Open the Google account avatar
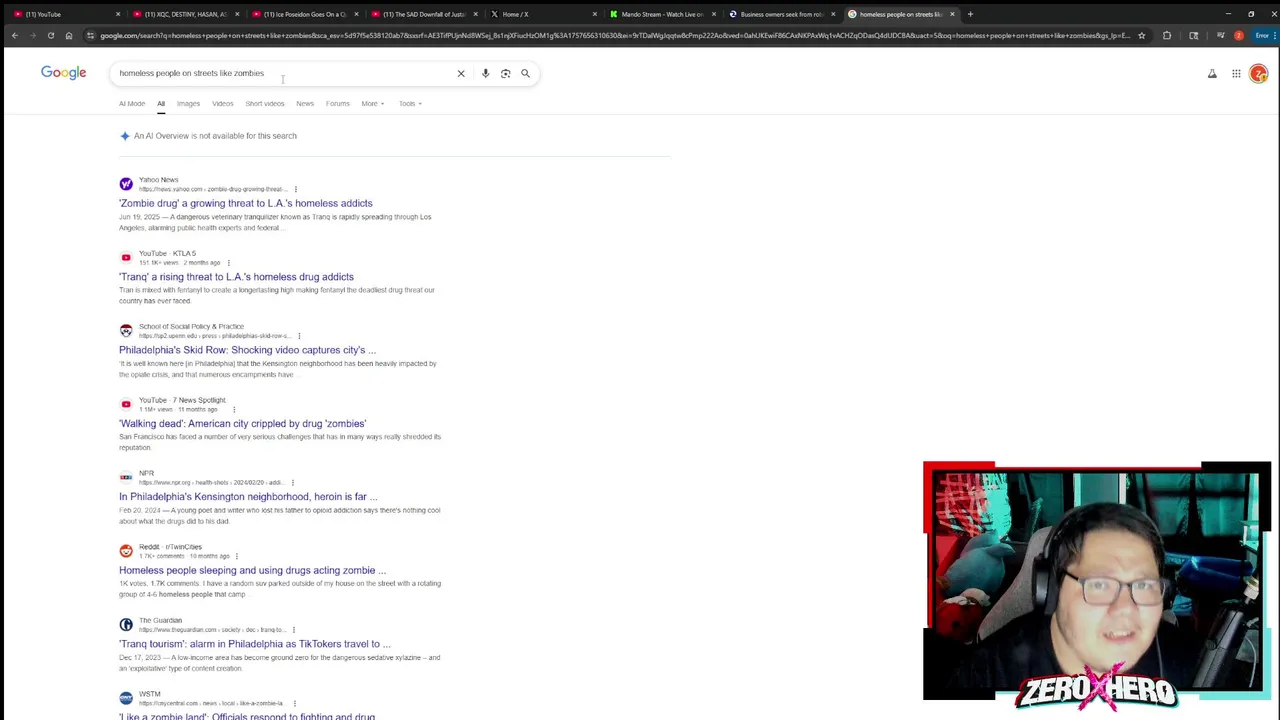Screen dimensions: 1280x720 (1259, 73)
